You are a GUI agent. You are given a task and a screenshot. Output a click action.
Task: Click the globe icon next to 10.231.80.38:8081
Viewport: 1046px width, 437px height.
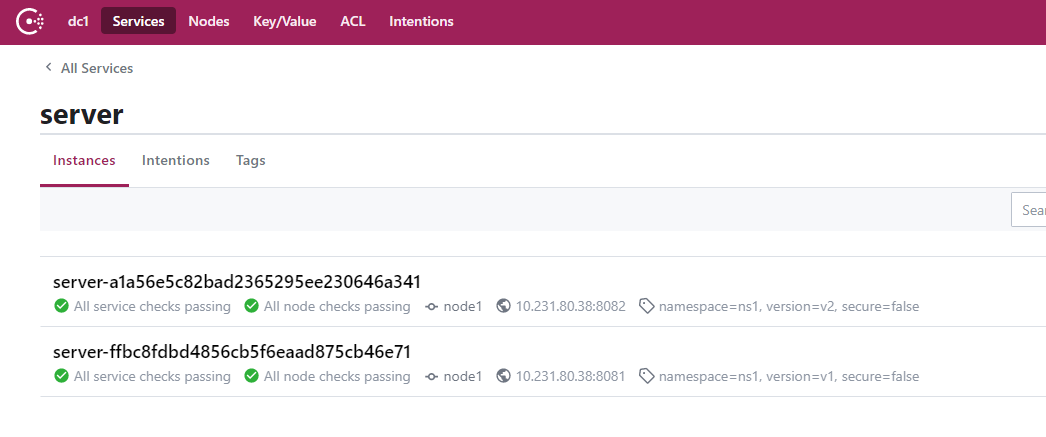(504, 376)
